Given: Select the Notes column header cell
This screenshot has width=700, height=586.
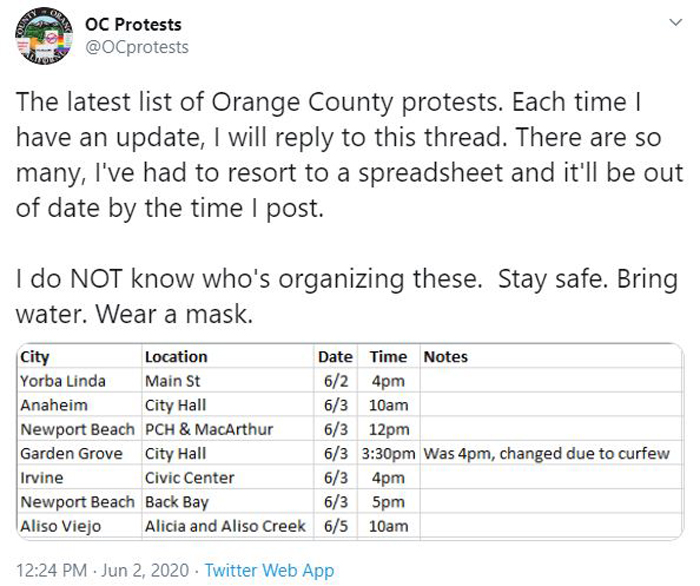Looking at the screenshot, I should (551, 357).
